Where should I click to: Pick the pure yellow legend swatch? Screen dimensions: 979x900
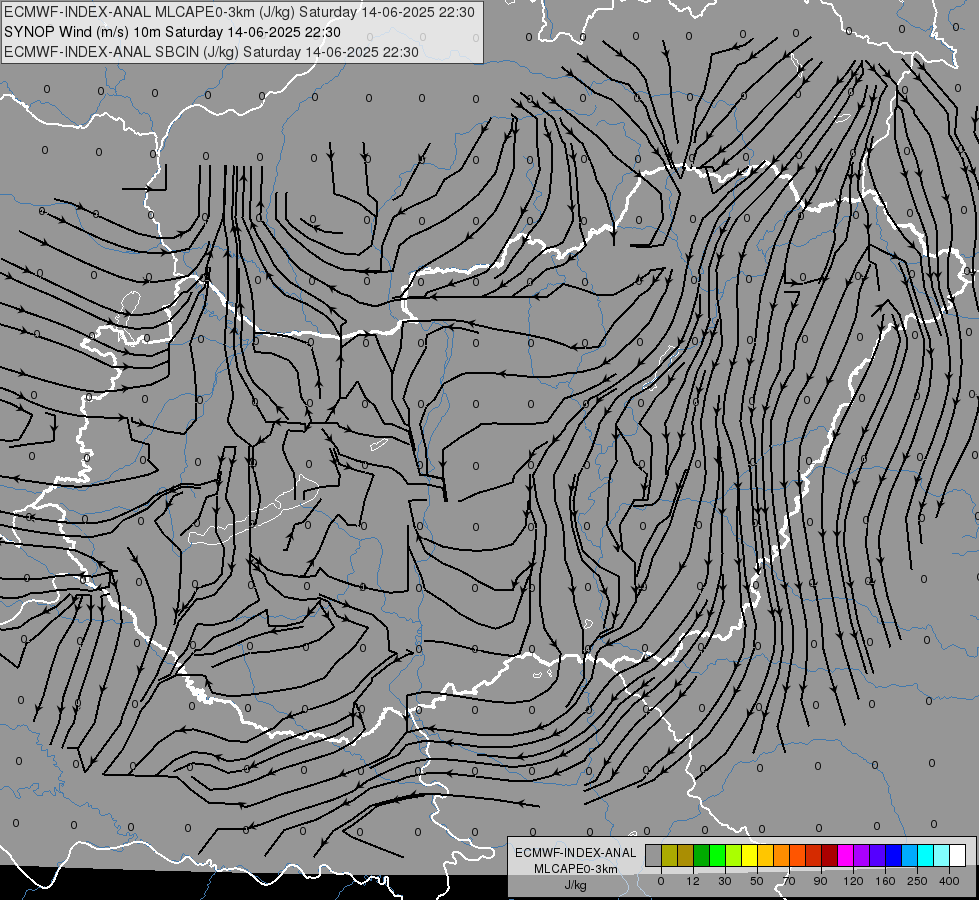click(x=749, y=855)
